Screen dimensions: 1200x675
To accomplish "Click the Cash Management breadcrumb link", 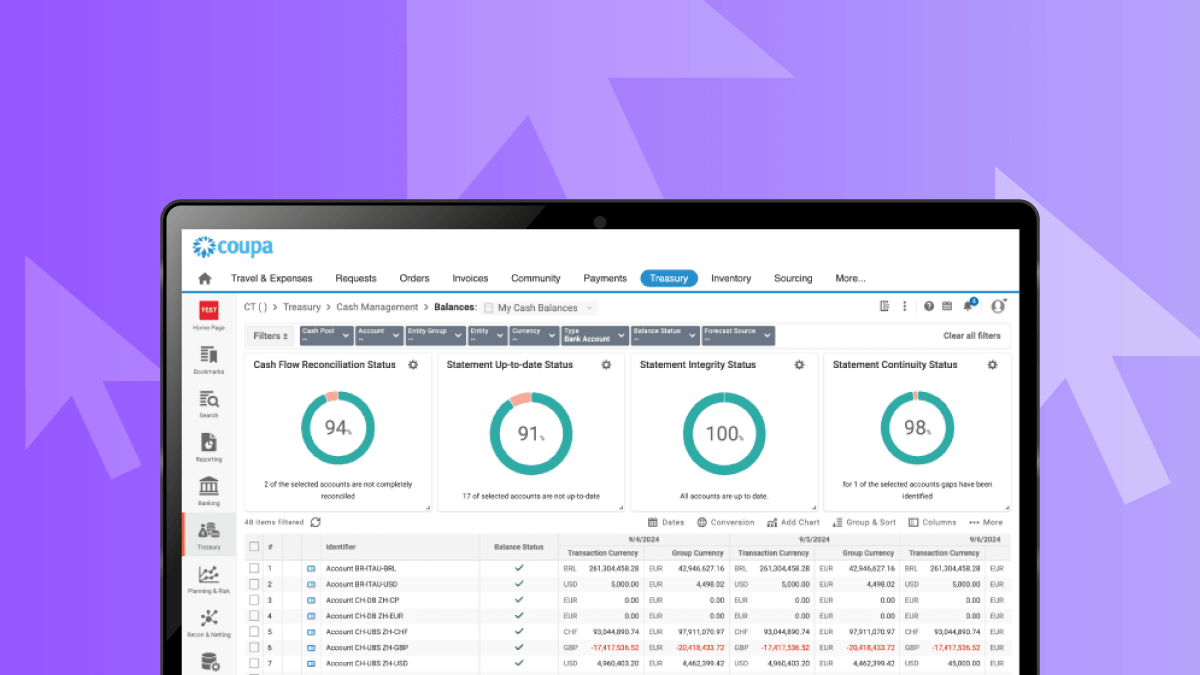I will (x=377, y=308).
